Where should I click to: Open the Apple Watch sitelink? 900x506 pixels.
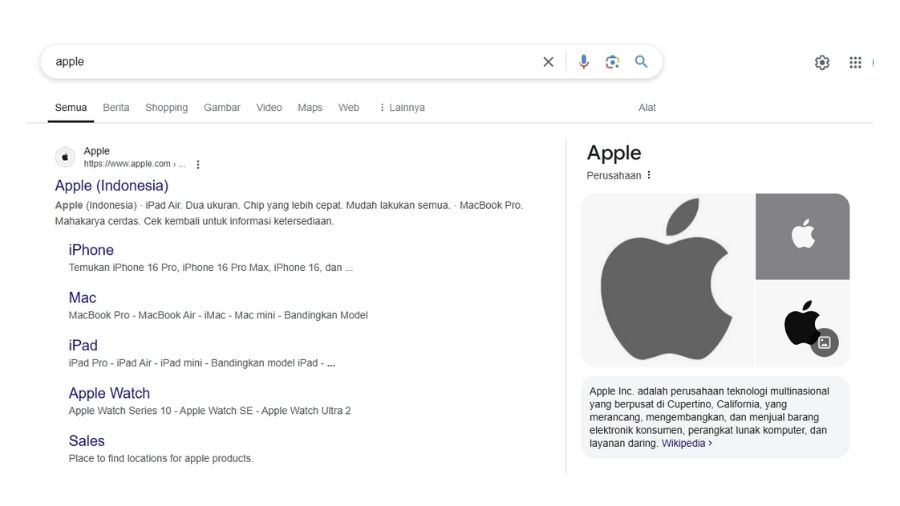click(x=109, y=393)
